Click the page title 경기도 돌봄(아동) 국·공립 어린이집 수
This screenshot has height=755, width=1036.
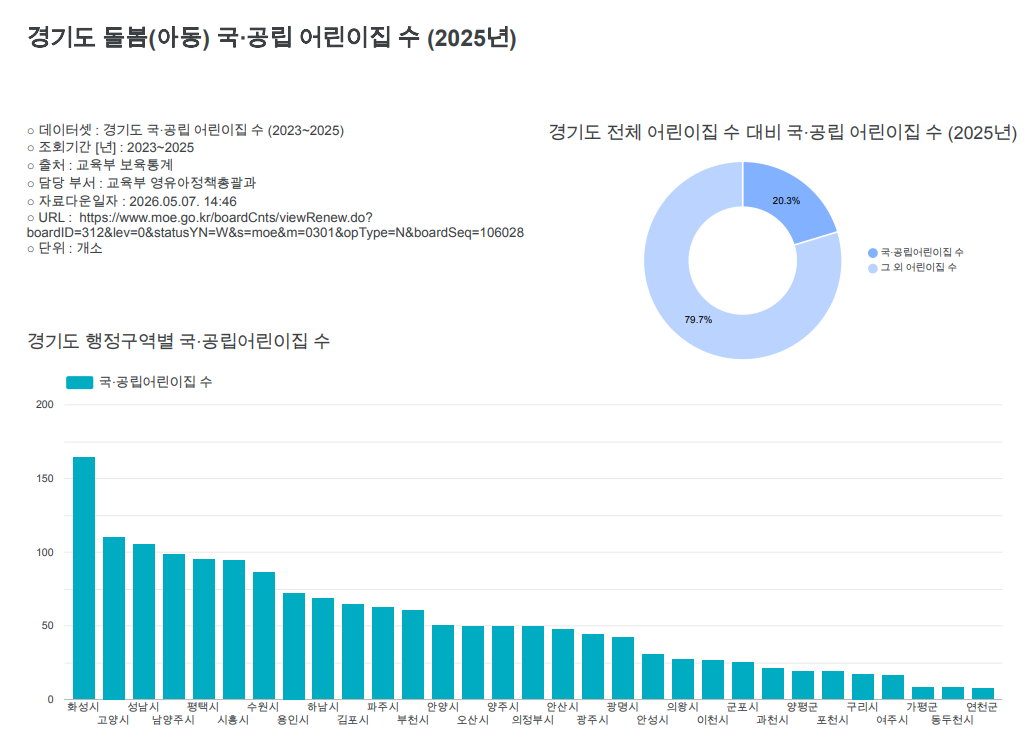click(272, 38)
